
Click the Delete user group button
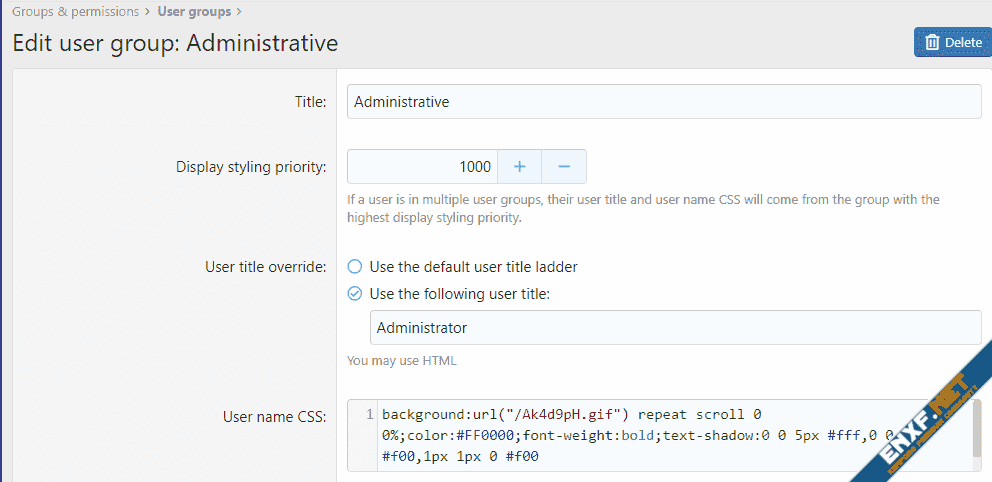pos(952,42)
